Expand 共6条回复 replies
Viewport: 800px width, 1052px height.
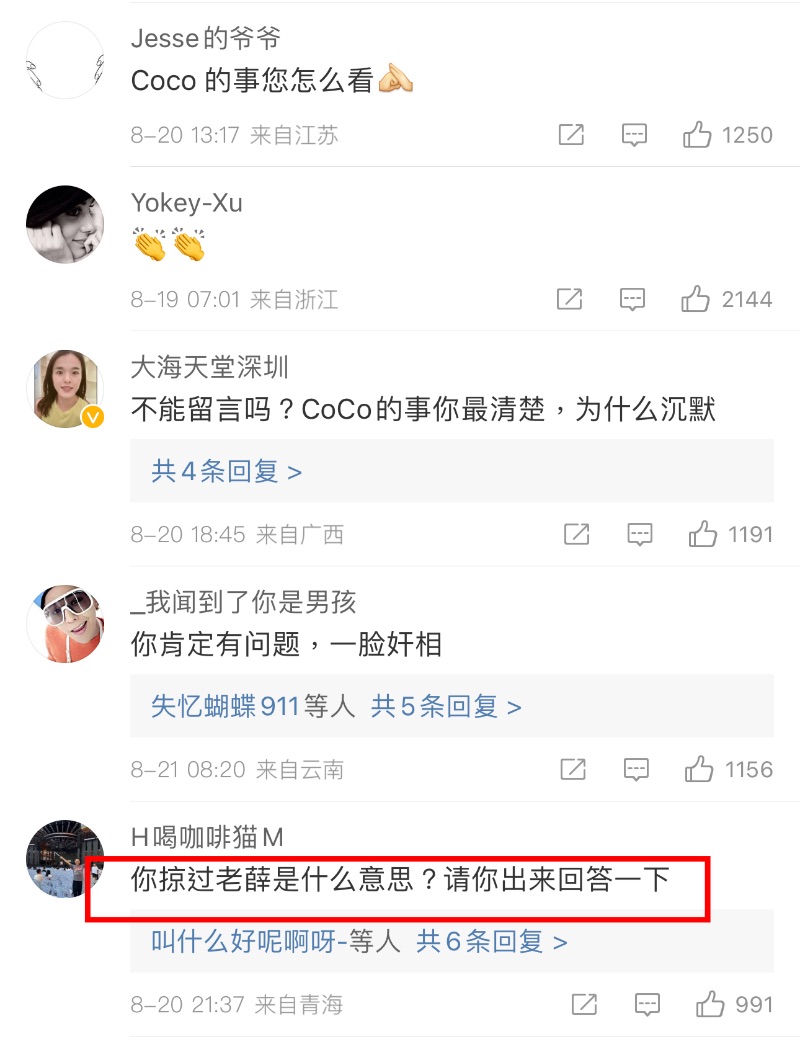[492, 942]
